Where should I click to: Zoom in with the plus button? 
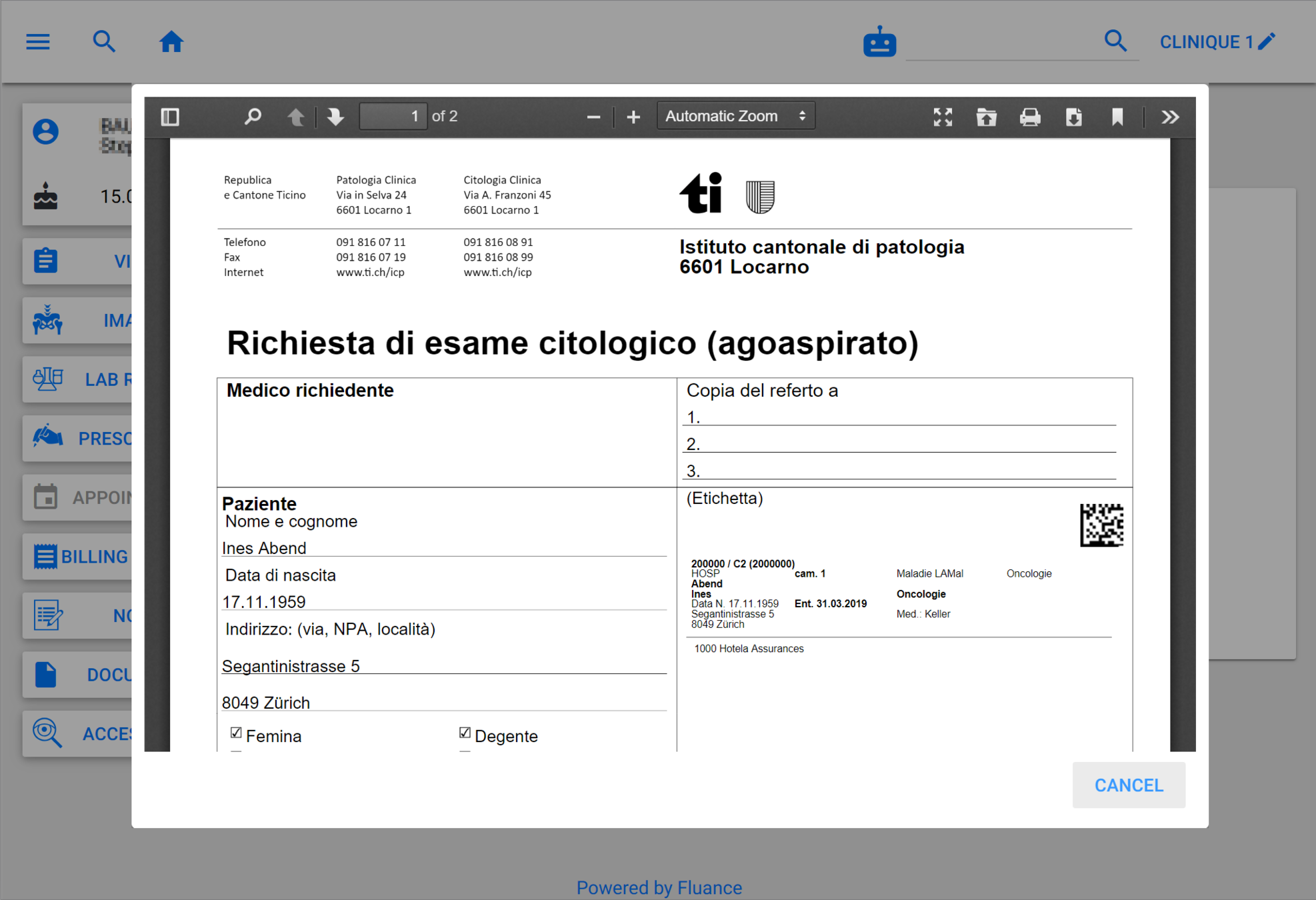[x=633, y=117]
